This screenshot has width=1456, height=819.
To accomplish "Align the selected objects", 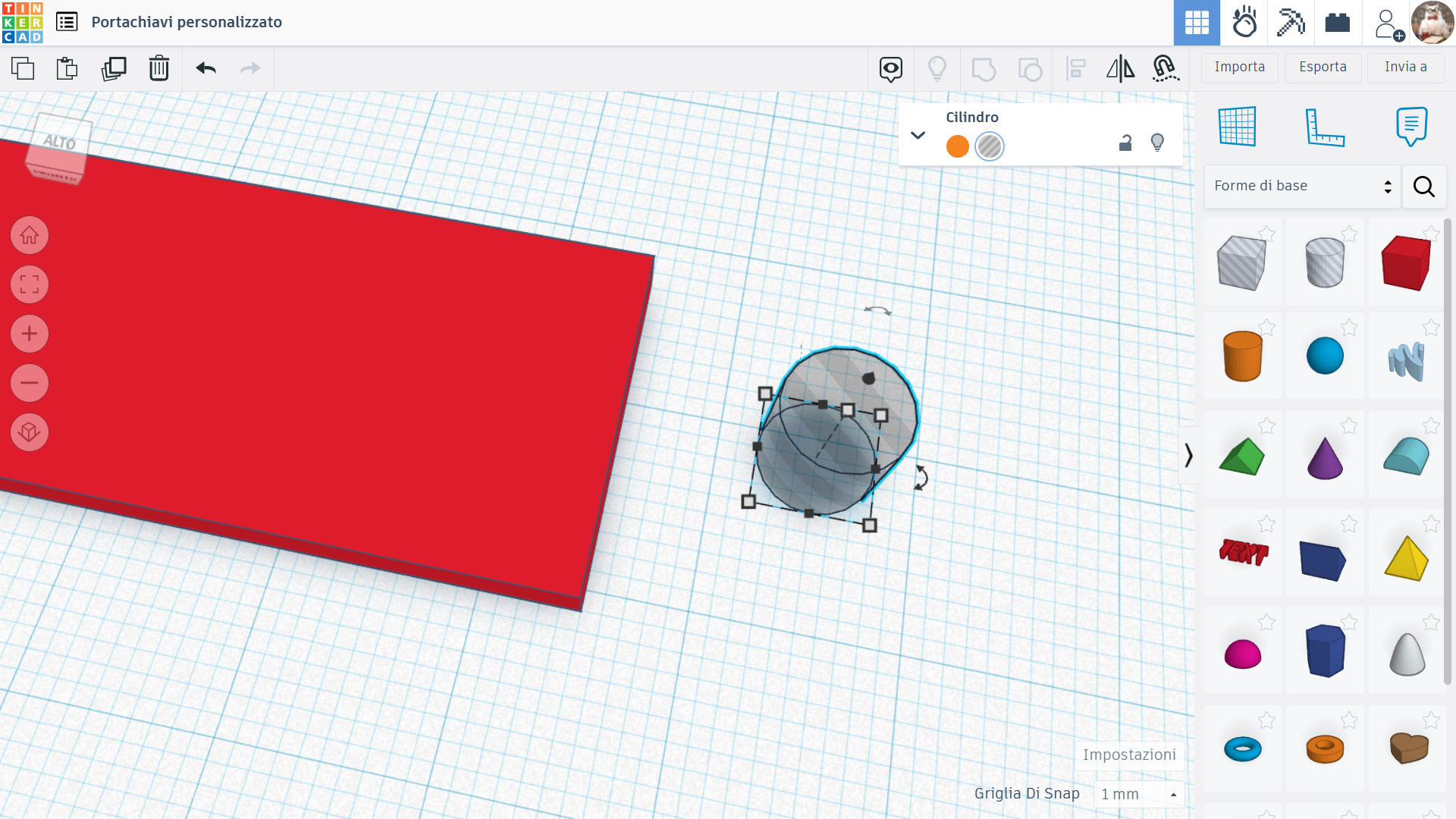I will 1075,69.
